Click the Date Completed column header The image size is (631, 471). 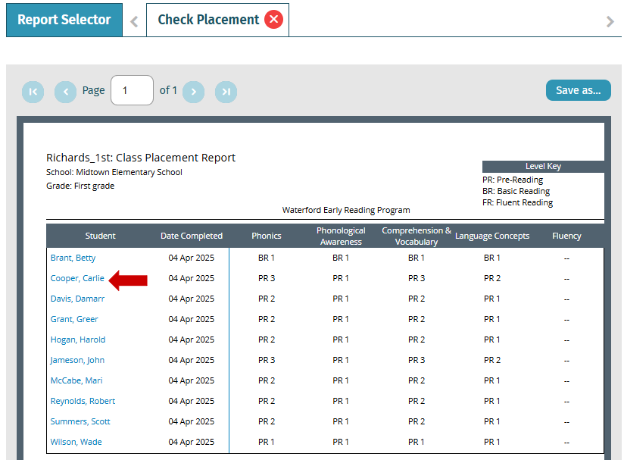[192, 236]
